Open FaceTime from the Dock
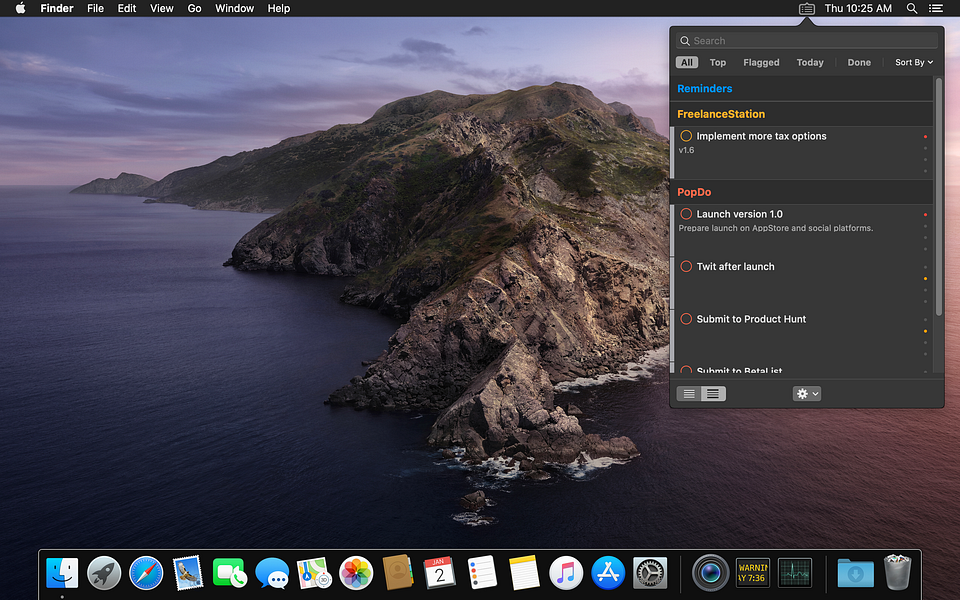The width and height of the screenshot is (960, 600). coord(230,573)
